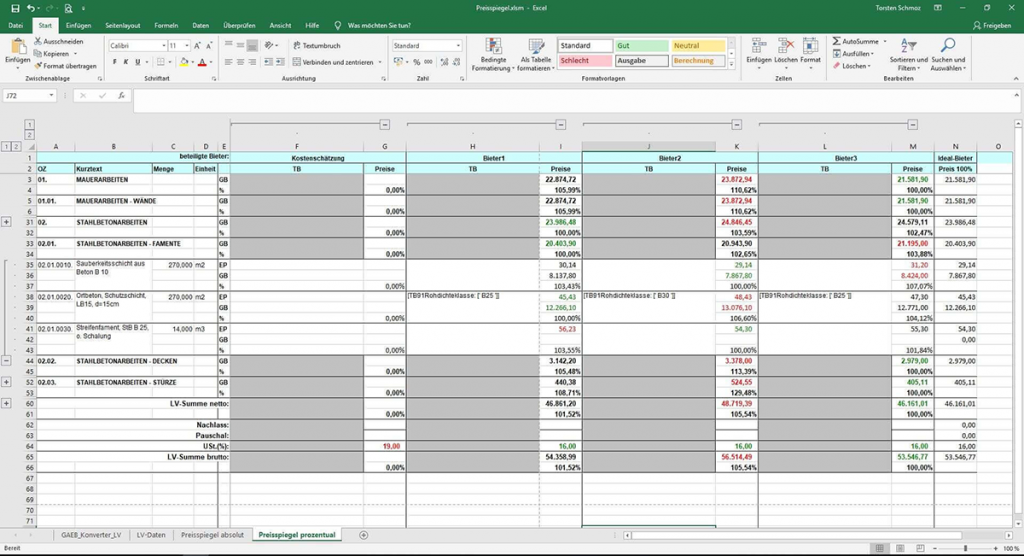Toggle Textumbruch wrap text
1024x556 pixels.
[317, 46]
